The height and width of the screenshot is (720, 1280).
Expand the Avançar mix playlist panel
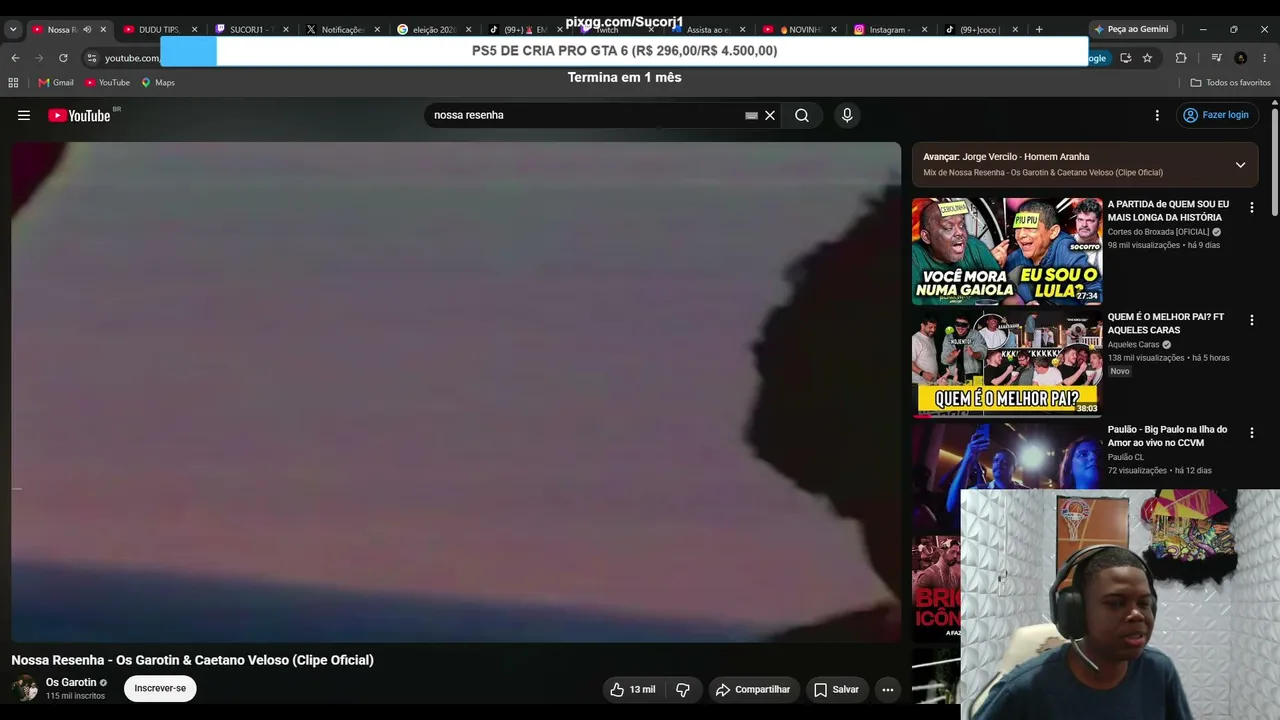[x=1240, y=165]
